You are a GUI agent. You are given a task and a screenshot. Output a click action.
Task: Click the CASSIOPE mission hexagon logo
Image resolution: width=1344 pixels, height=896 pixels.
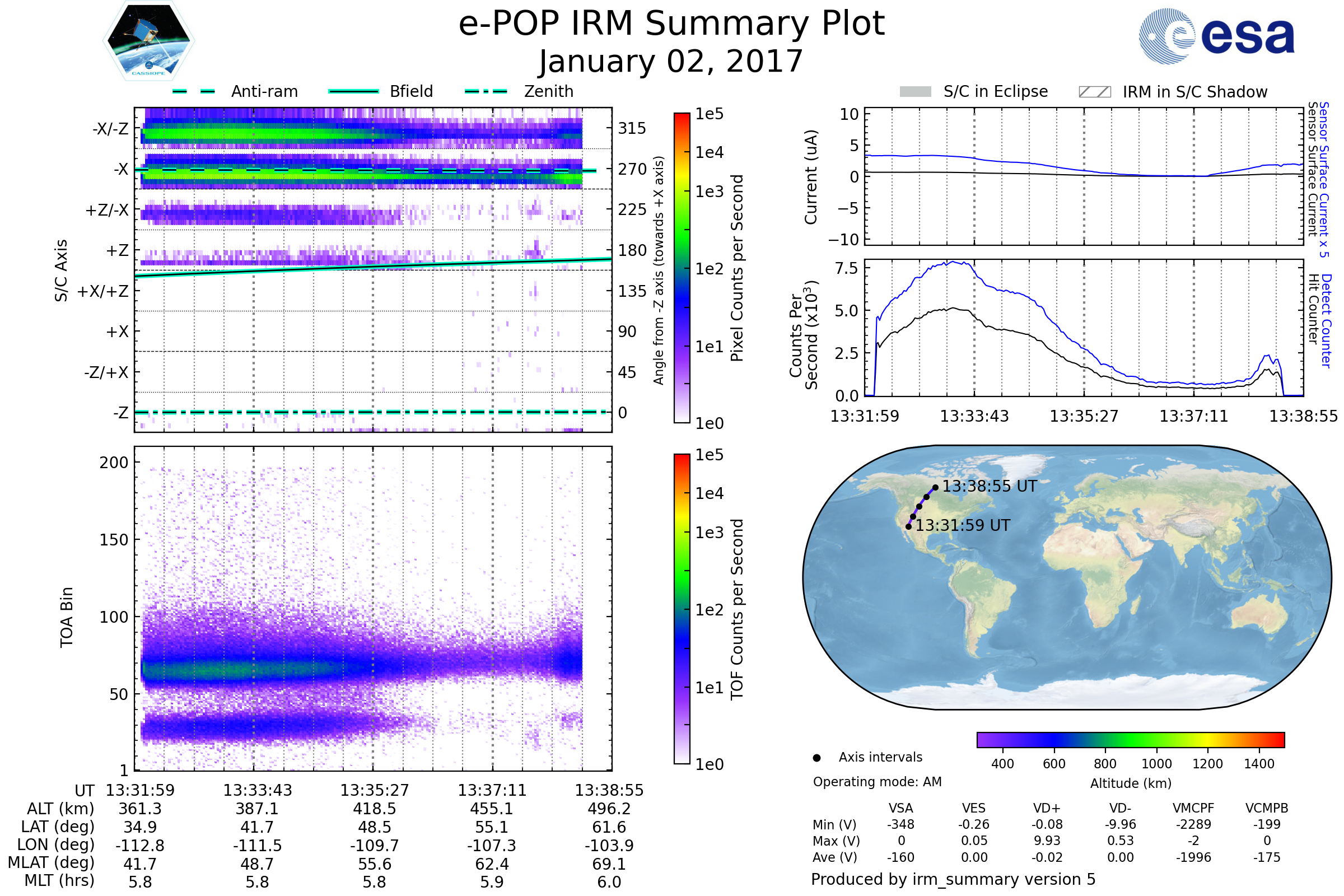(x=148, y=41)
